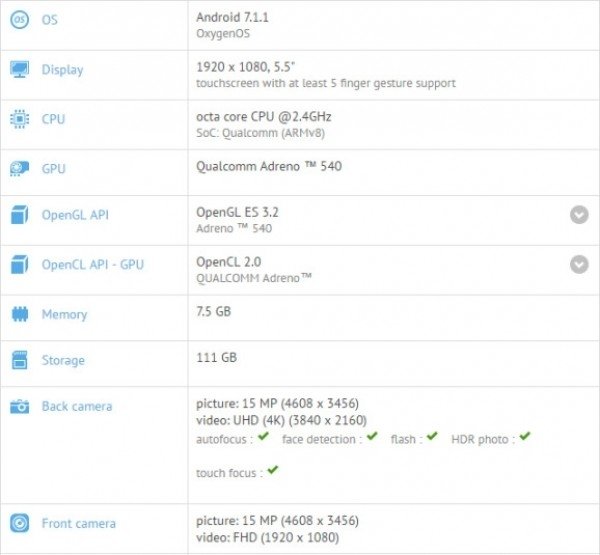This screenshot has height=555, width=600.
Task: Select the Back camera label
Action: [x=77, y=406]
